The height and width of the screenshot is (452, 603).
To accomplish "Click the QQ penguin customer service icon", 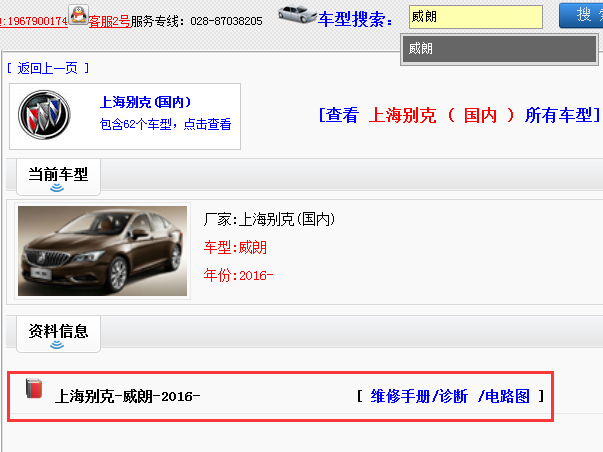I will pyautogui.click(x=78, y=15).
